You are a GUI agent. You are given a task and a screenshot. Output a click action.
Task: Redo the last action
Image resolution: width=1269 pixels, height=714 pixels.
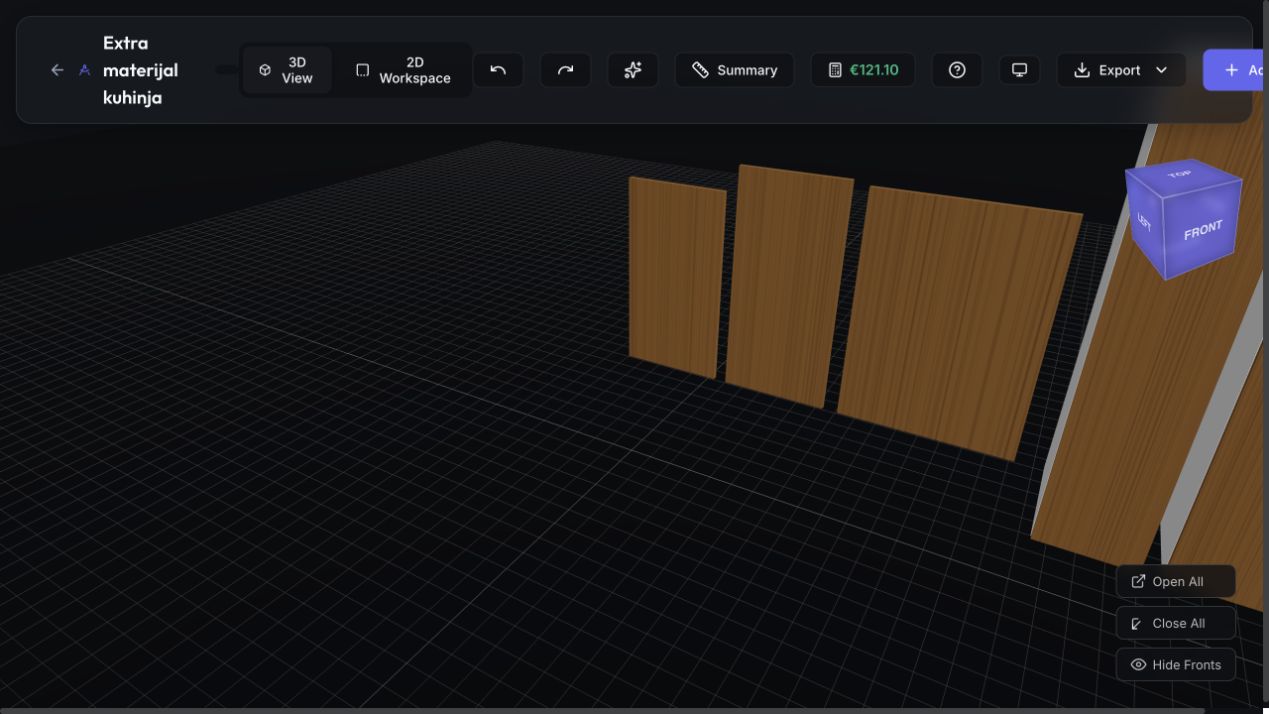tap(565, 70)
